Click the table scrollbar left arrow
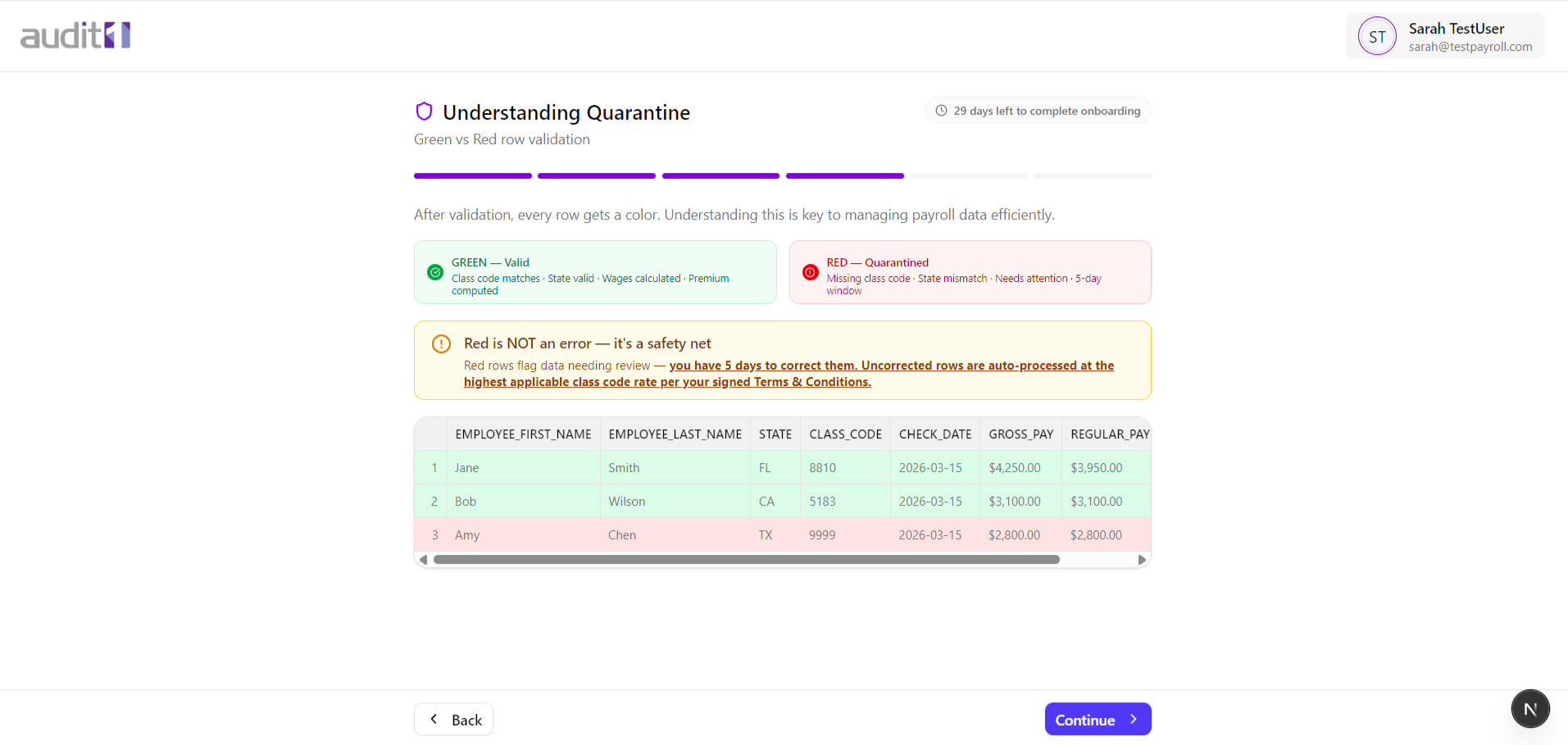The image size is (1568, 745). click(x=423, y=559)
